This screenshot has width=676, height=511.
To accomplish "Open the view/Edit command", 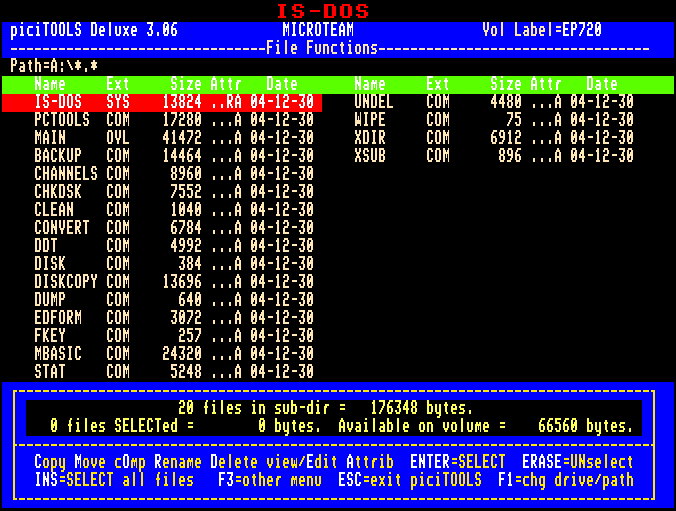I will coord(302,462).
